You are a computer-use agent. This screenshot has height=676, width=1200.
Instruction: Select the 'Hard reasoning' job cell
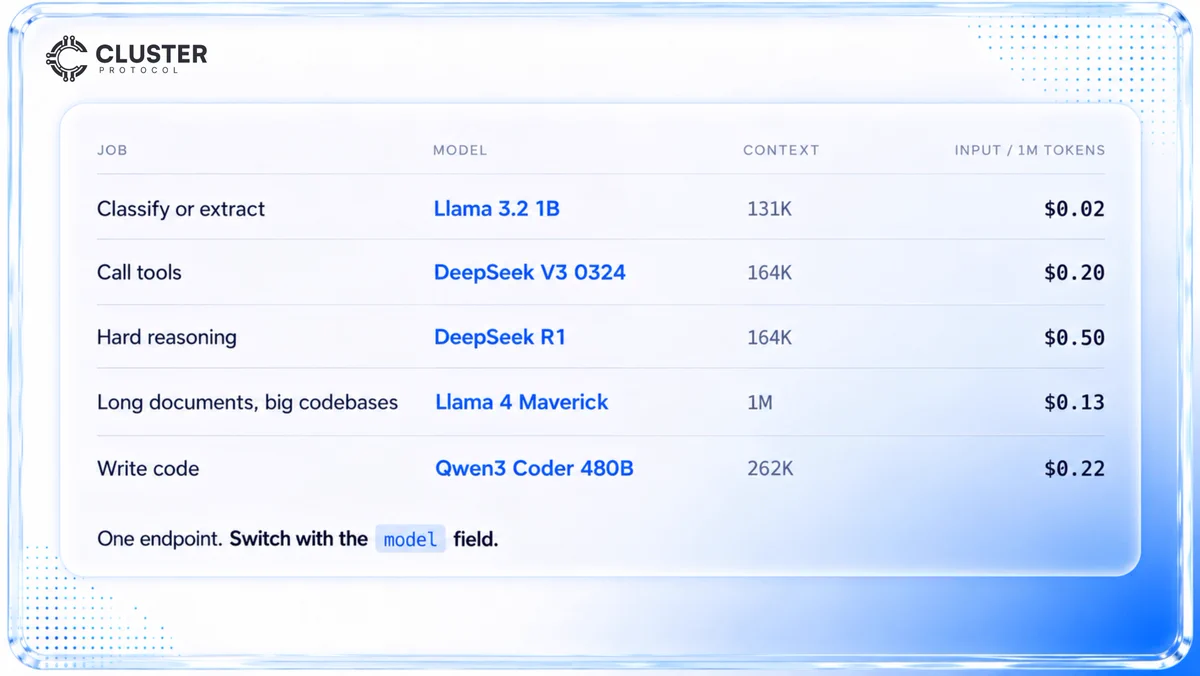coord(167,337)
